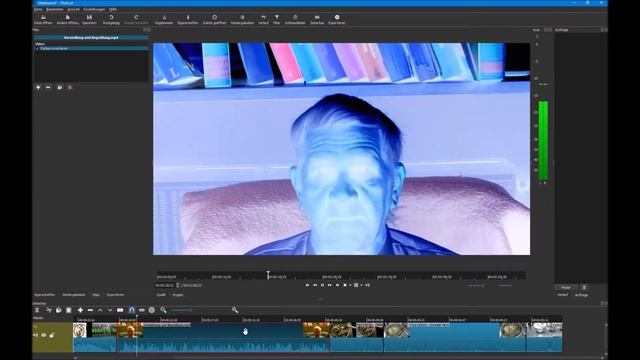Switch to the Verlauf tab at right
640x360 pixels.
563,294
